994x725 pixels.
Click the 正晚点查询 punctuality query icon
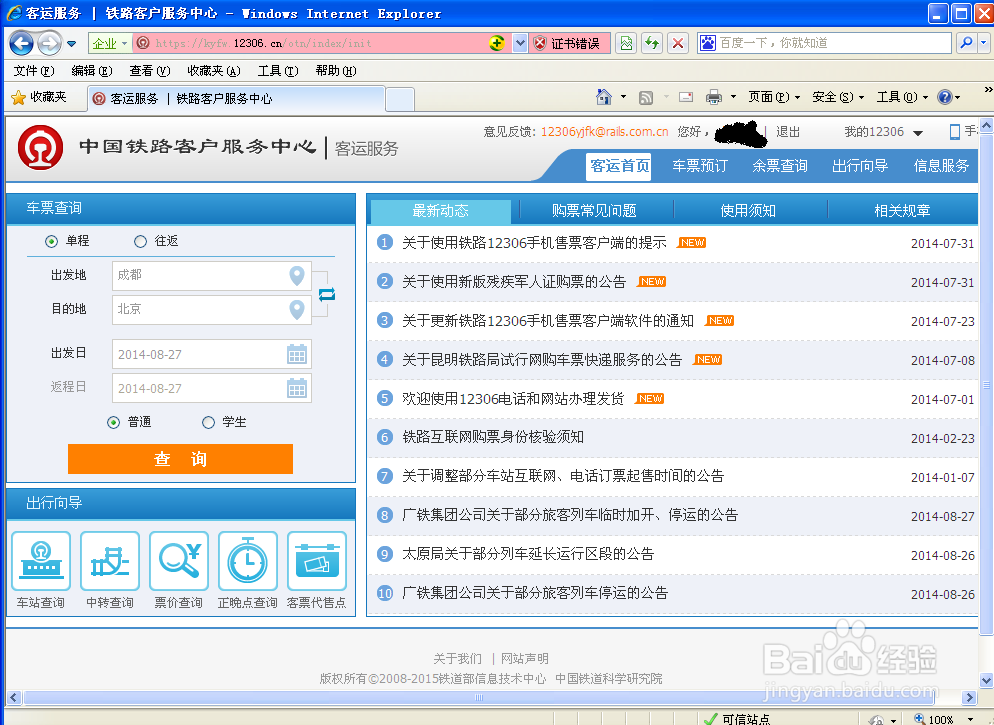(248, 562)
